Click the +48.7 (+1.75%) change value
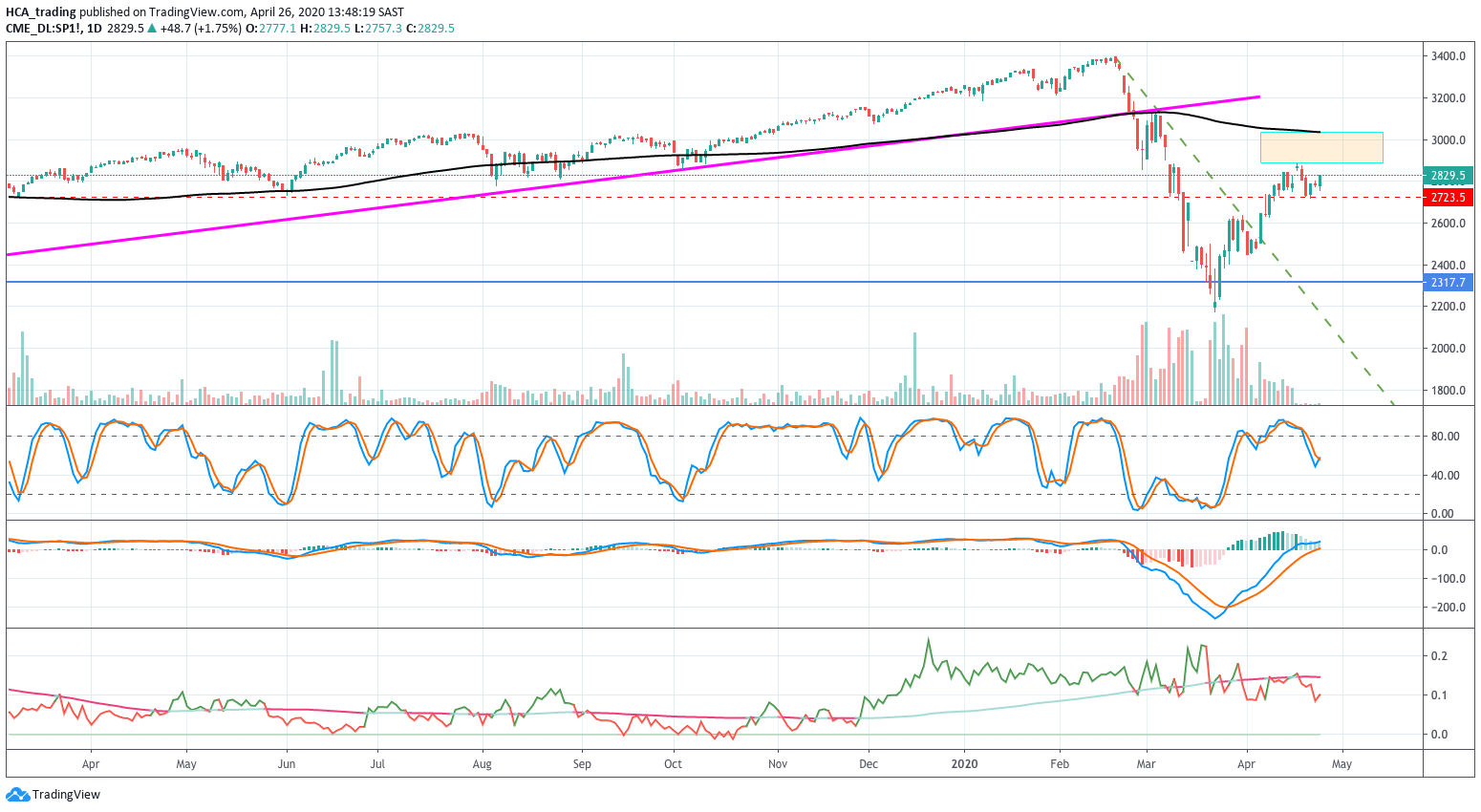 (201, 29)
